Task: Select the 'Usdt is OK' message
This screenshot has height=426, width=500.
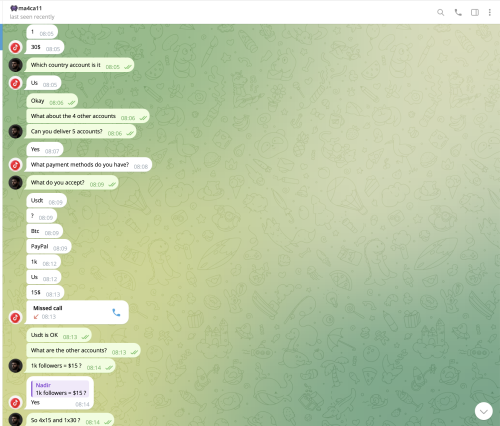Action: 59,335
